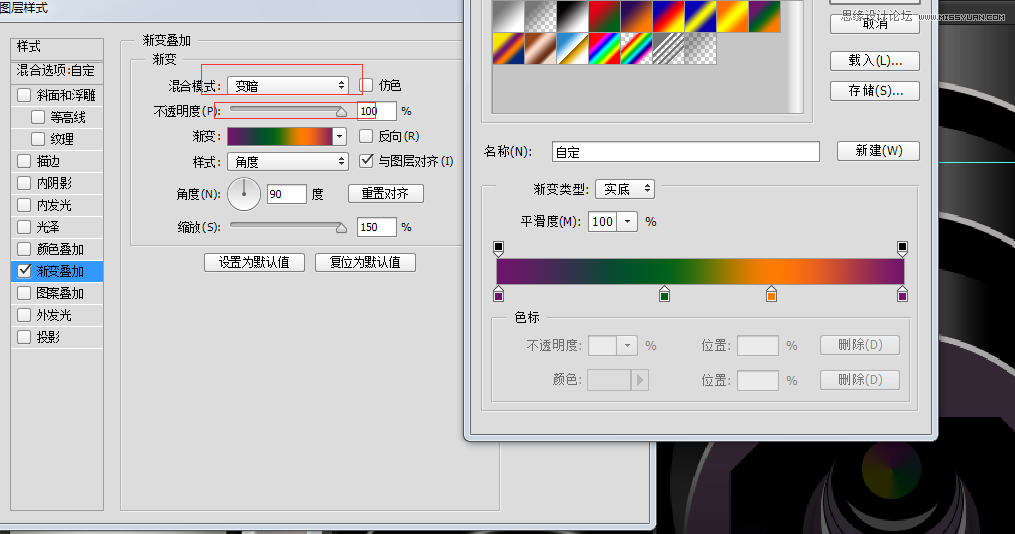Click the preset list vertical scrollbar
This screenshot has width=1015, height=534.
[794, 56]
